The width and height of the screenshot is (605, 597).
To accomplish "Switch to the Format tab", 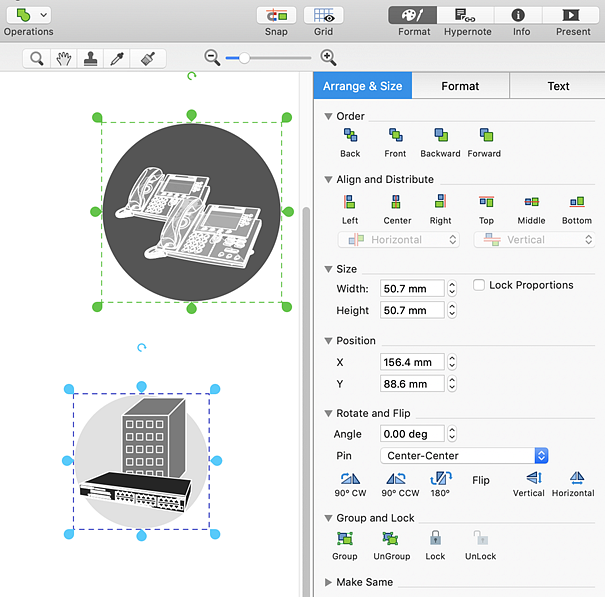I will [460, 86].
